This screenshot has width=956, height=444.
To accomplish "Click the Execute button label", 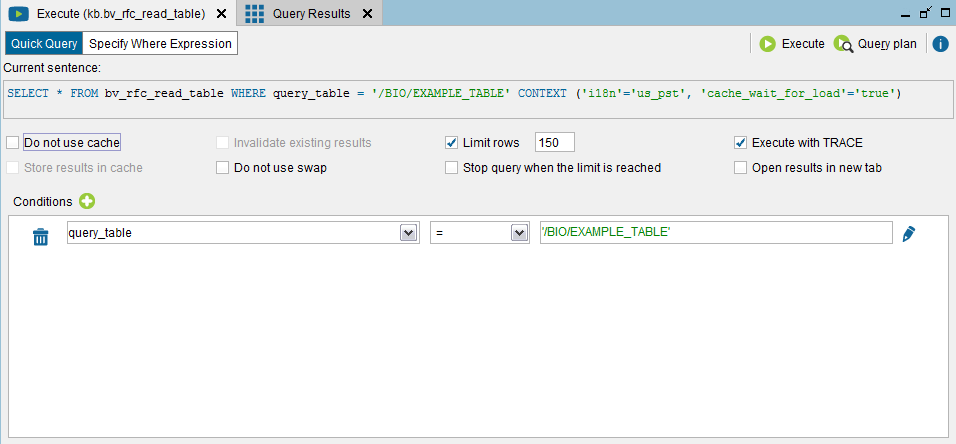I will coord(803,44).
